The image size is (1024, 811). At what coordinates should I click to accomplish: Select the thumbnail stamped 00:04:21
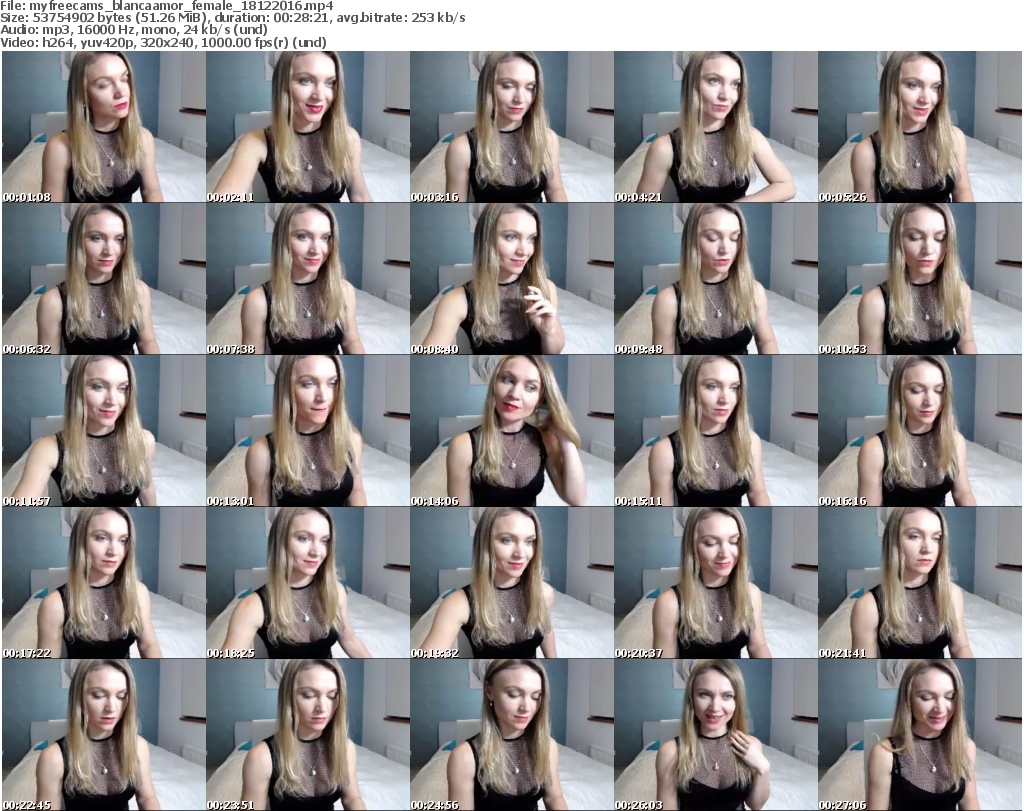[x=716, y=127]
